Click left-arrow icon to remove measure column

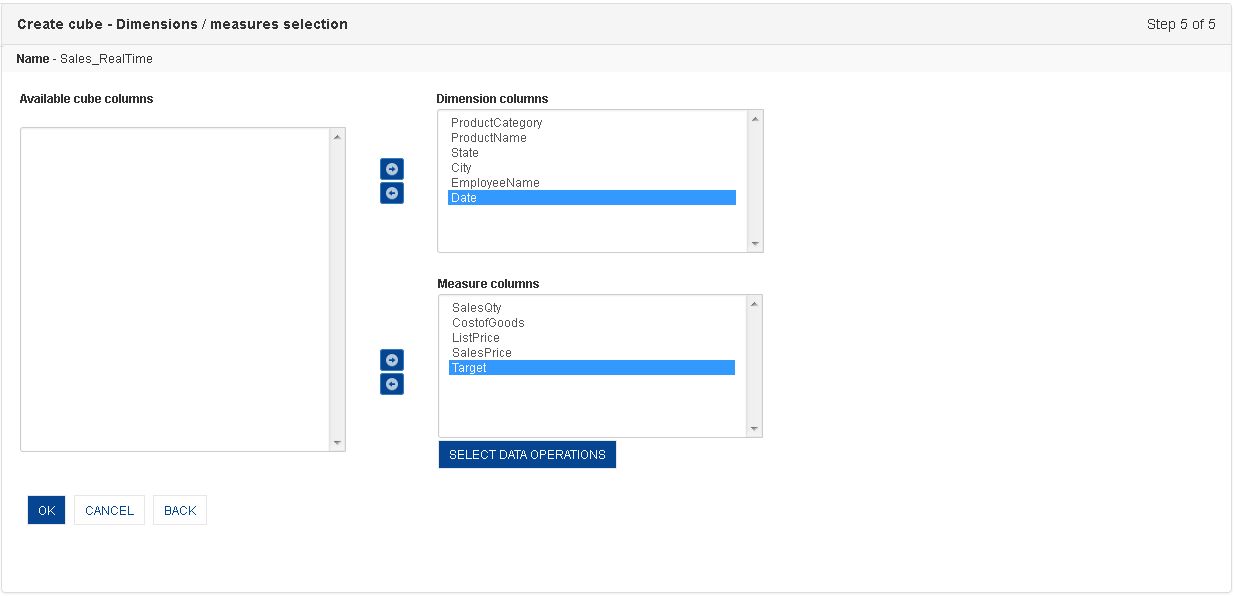coord(392,384)
